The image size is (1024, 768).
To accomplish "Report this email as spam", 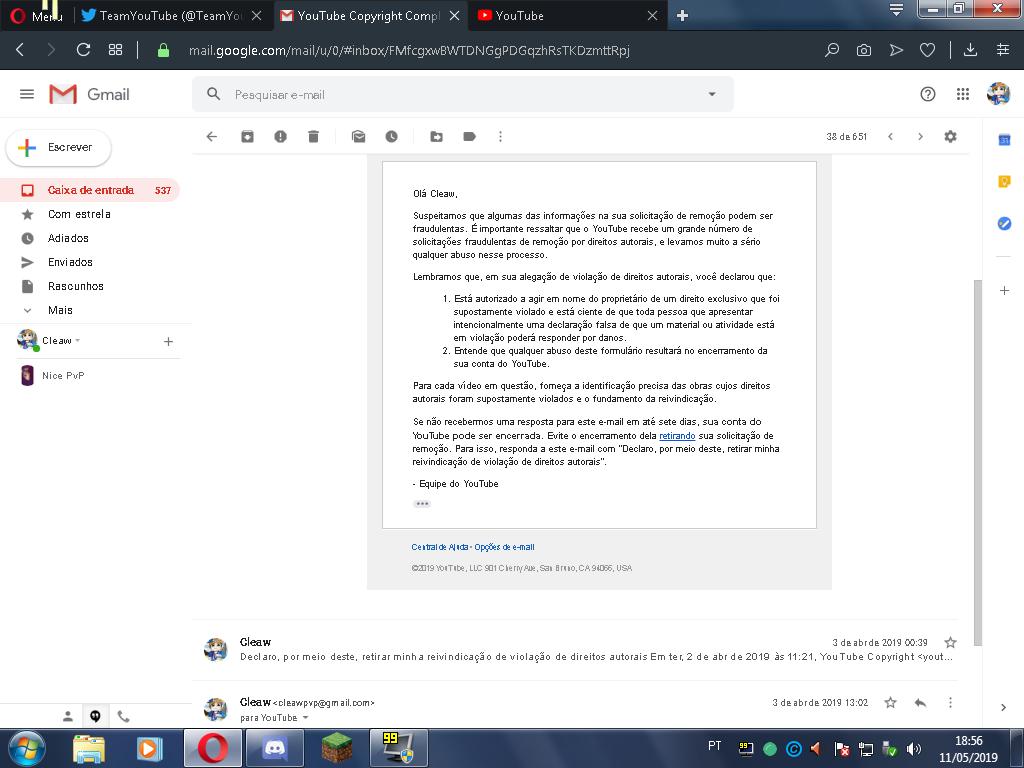I will click(x=280, y=136).
